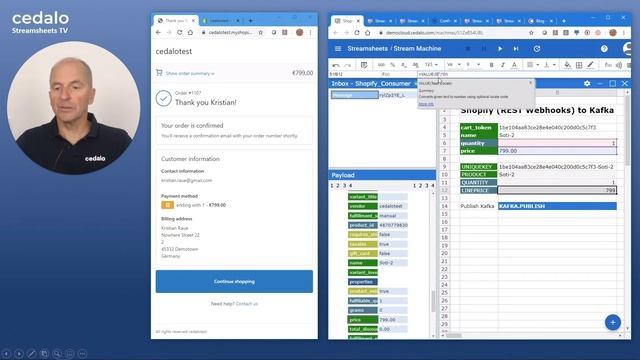Click the KAFKA.PUBLISH cell

click(557, 206)
